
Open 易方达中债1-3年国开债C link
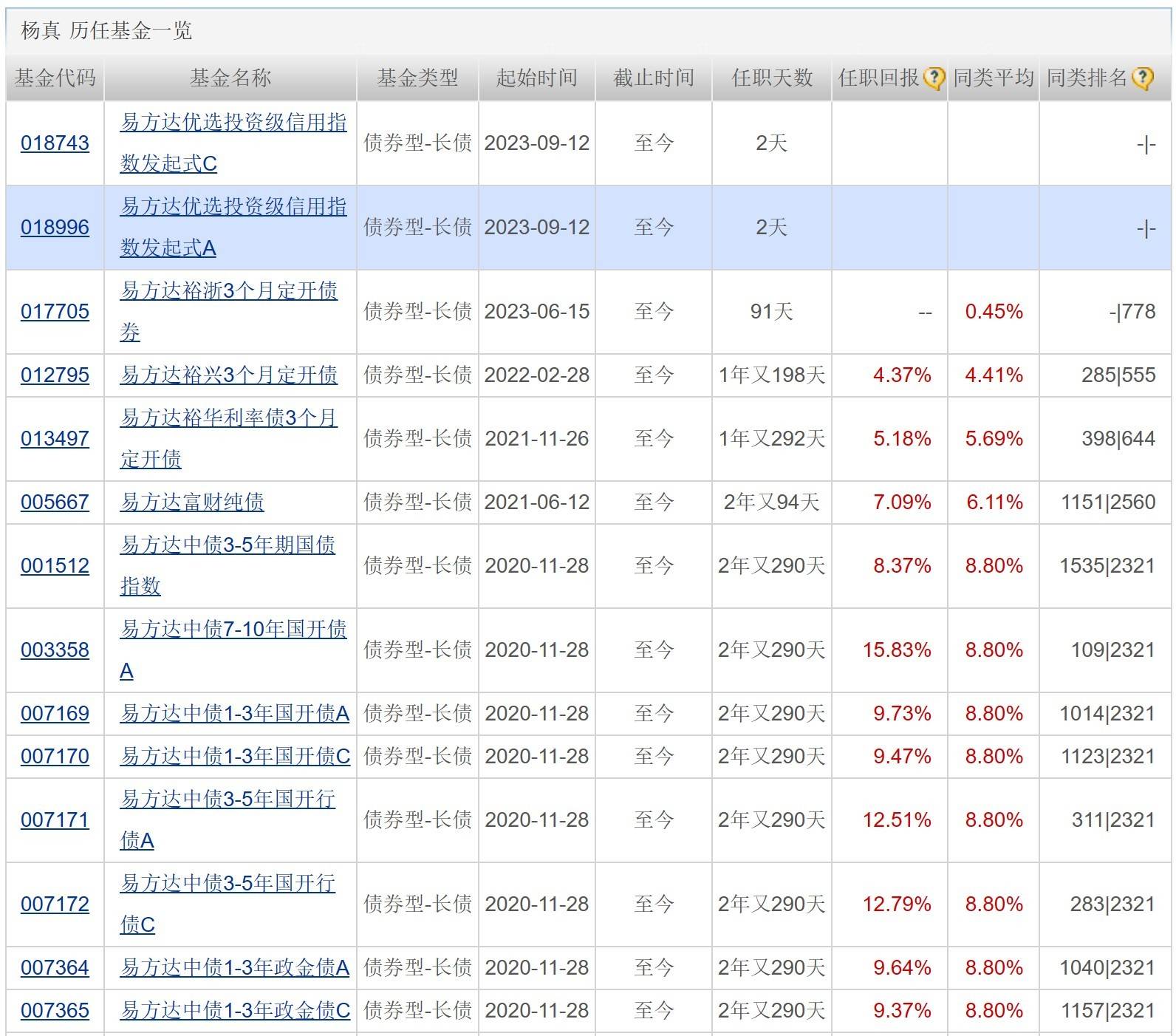click(x=235, y=756)
